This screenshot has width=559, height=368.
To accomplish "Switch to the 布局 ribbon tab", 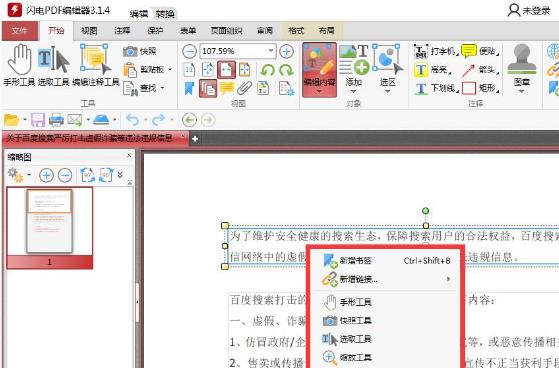I will click(x=327, y=31).
